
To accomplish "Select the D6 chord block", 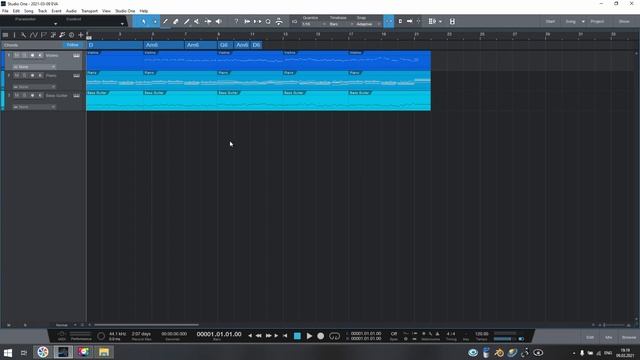I will 256,45.
